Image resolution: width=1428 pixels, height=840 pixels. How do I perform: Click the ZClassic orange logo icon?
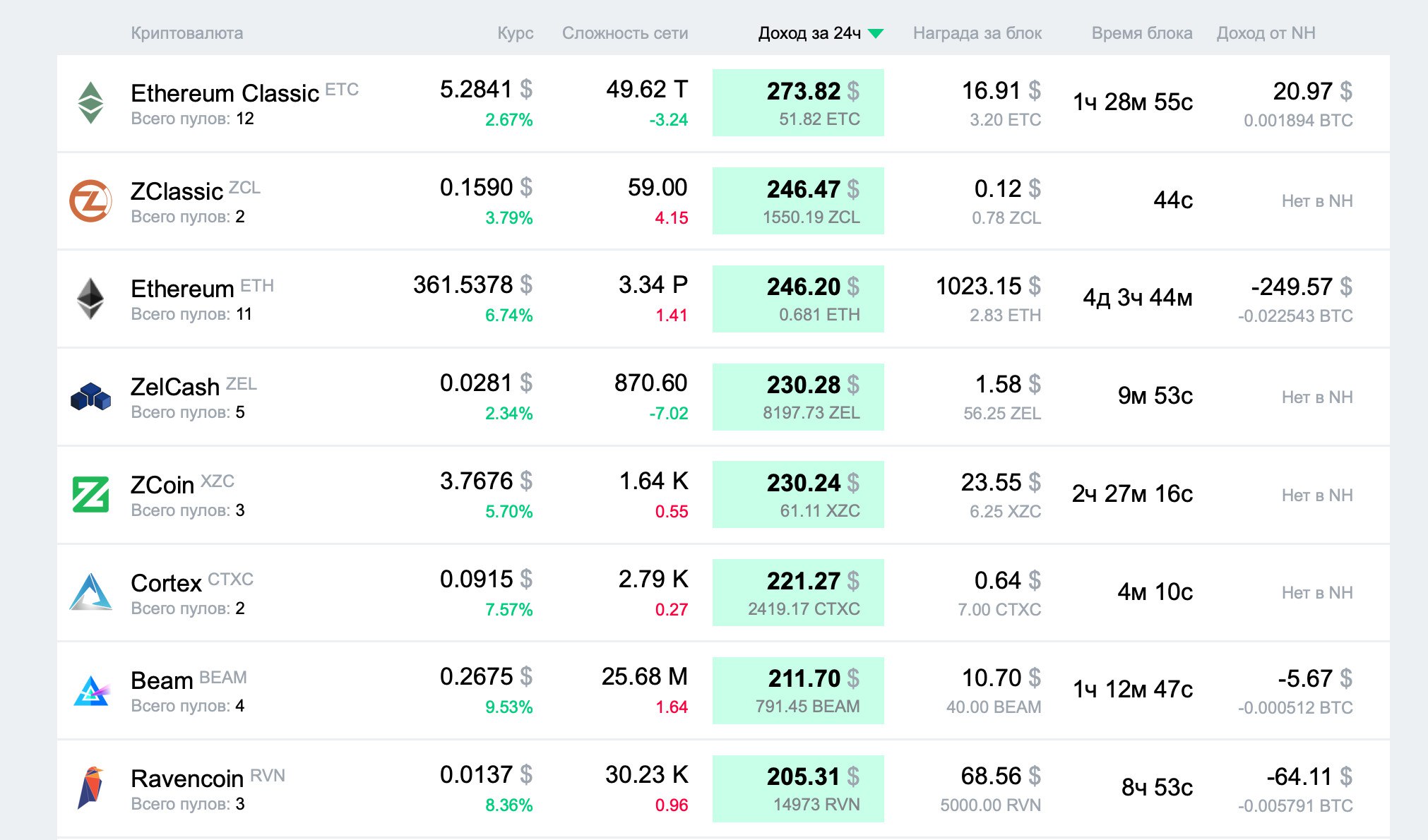click(x=90, y=201)
